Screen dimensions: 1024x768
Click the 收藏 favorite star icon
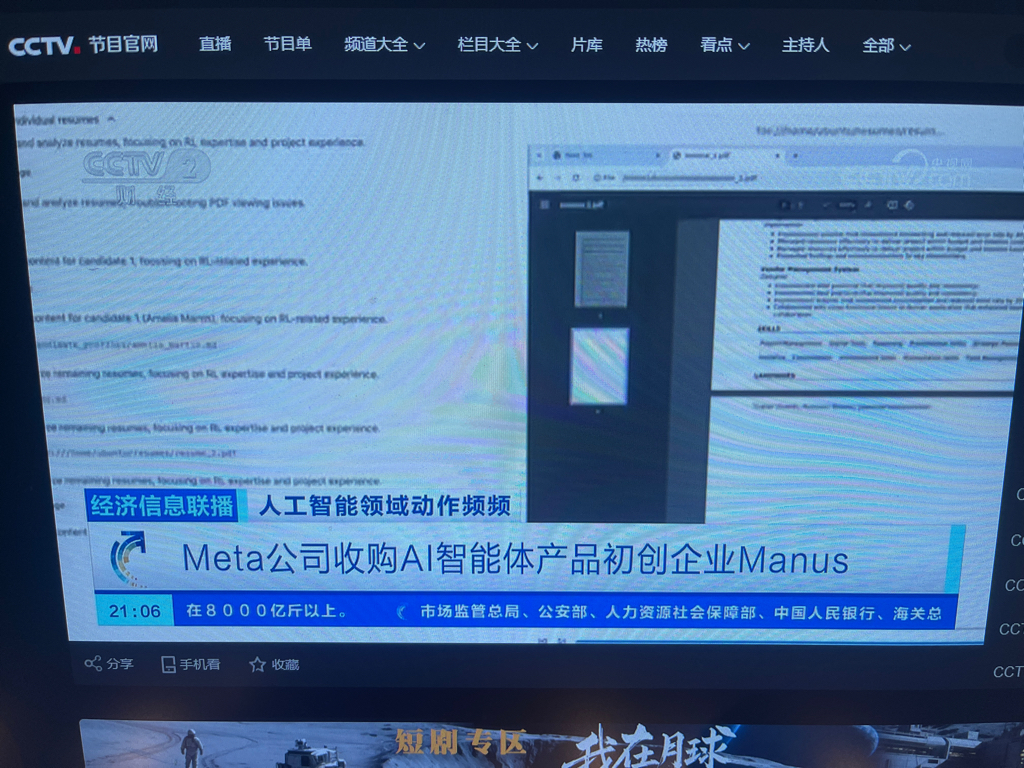tap(257, 665)
